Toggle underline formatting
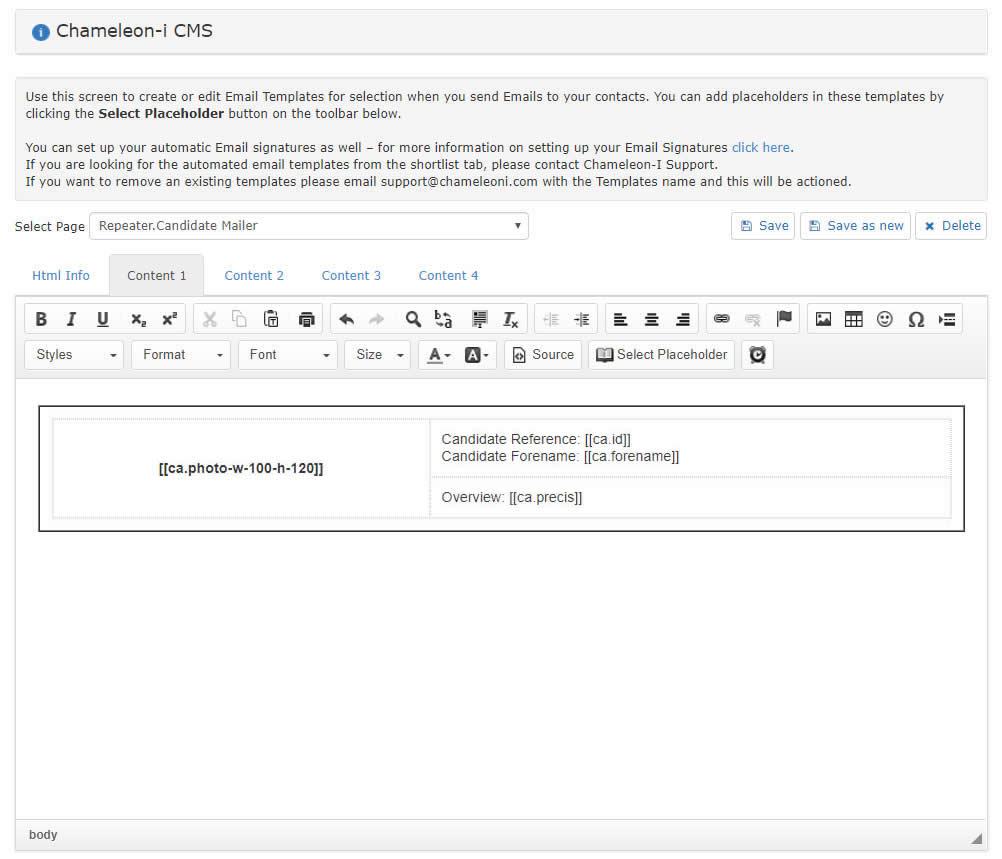 [x=102, y=320]
